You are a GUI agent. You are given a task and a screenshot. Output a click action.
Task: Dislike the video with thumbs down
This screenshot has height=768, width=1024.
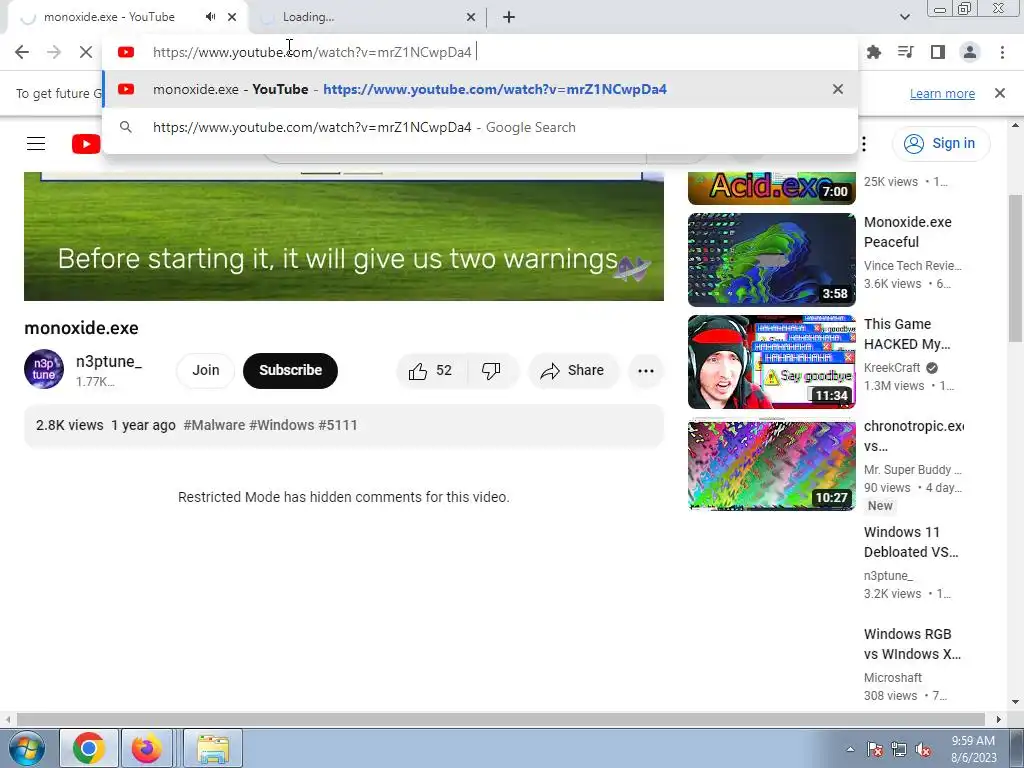tap(492, 371)
